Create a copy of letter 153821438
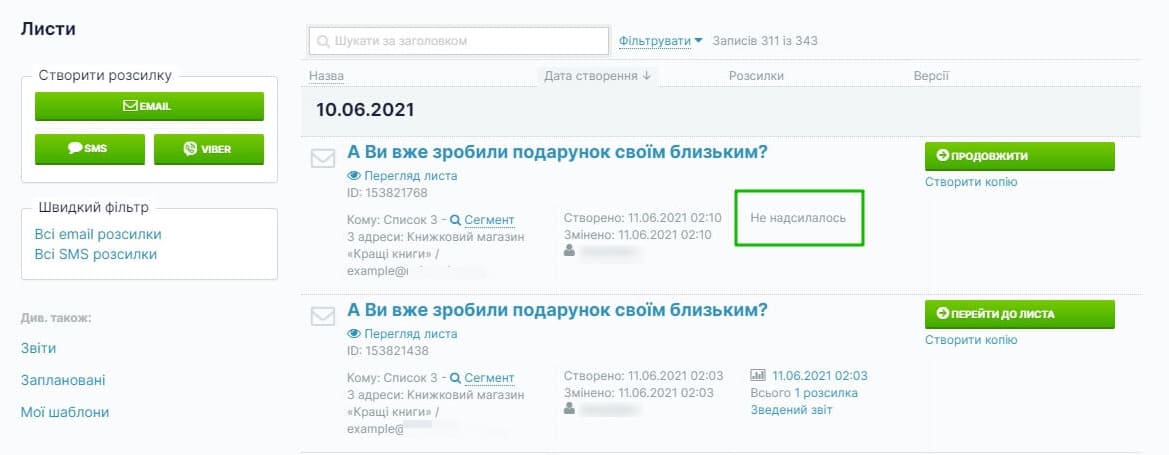The width and height of the screenshot is (1169, 455). 971,340
